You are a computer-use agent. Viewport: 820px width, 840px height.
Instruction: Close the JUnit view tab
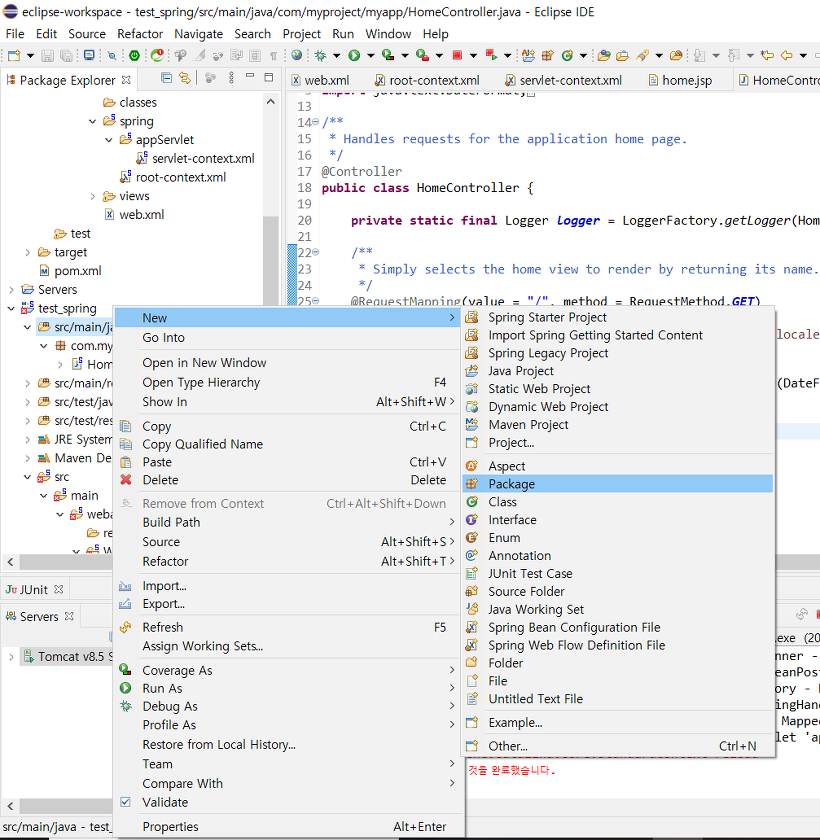pos(59,589)
